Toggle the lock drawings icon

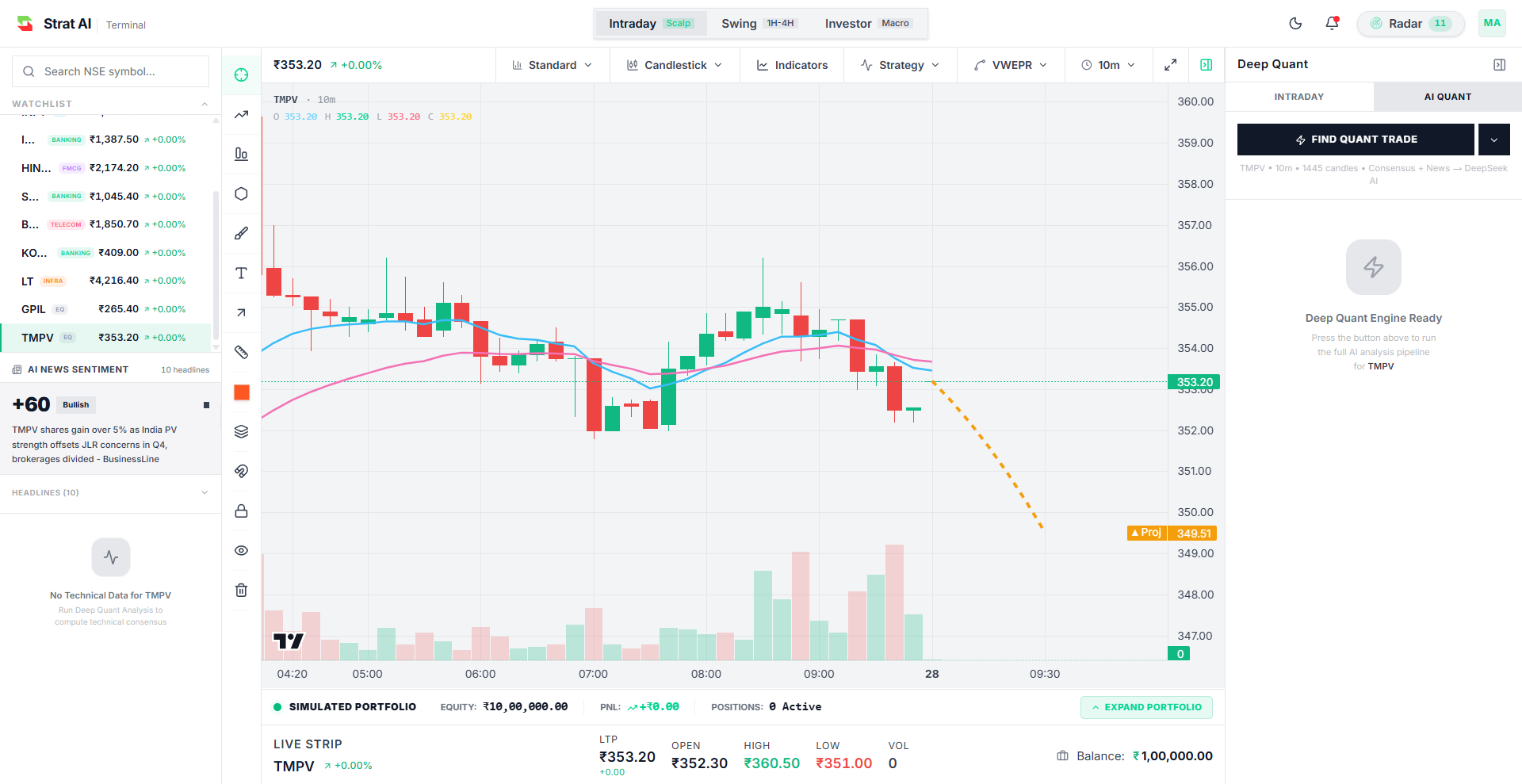coord(242,511)
